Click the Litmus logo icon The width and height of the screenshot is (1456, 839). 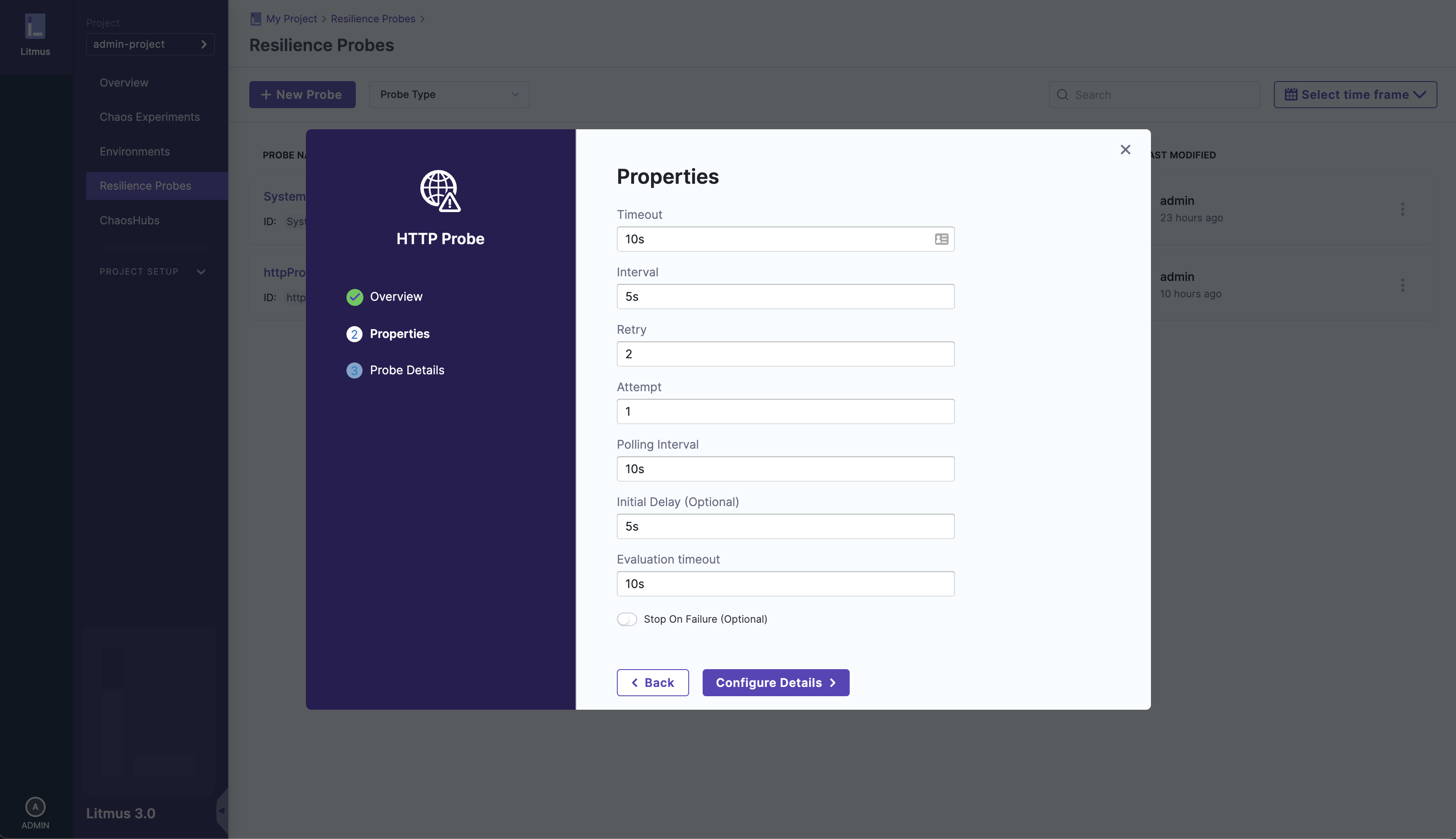[x=35, y=27]
